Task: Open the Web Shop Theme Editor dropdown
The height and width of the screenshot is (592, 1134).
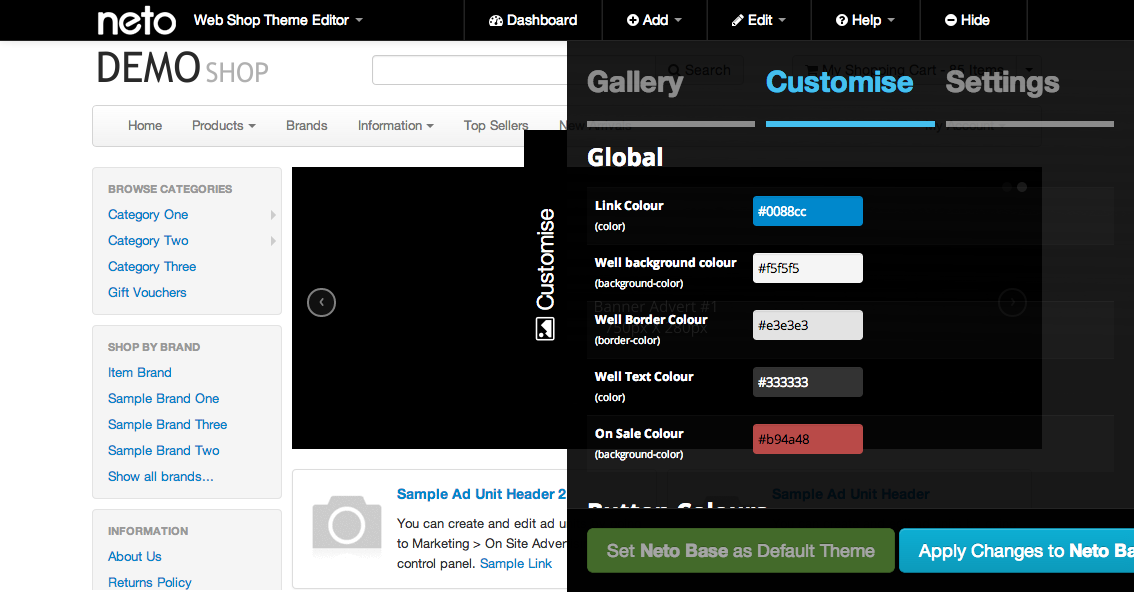Action: click(x=278, y=20)
